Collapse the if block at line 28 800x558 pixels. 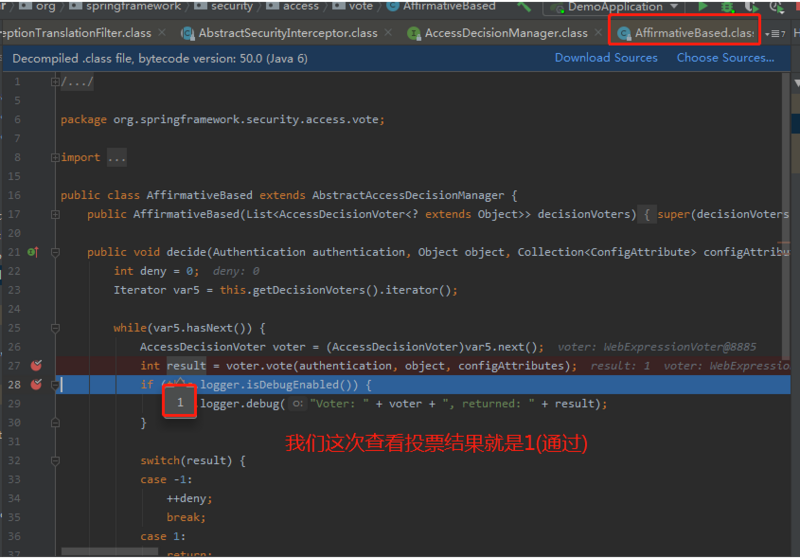(55, 385)
